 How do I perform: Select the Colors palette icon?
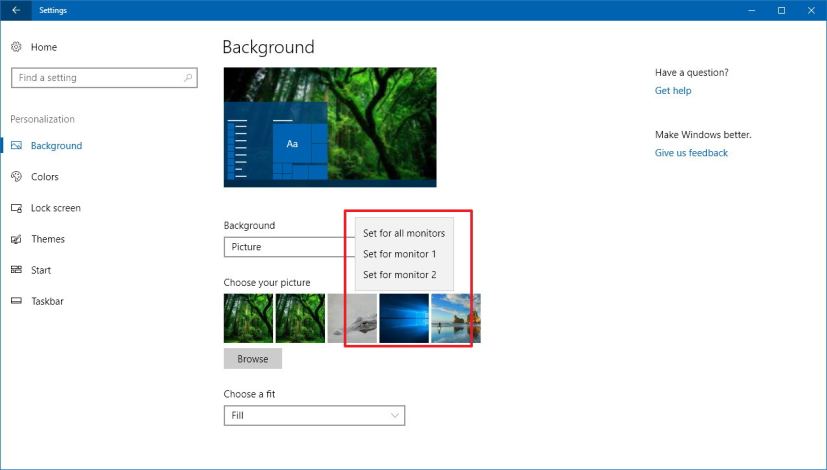(16, 177)
